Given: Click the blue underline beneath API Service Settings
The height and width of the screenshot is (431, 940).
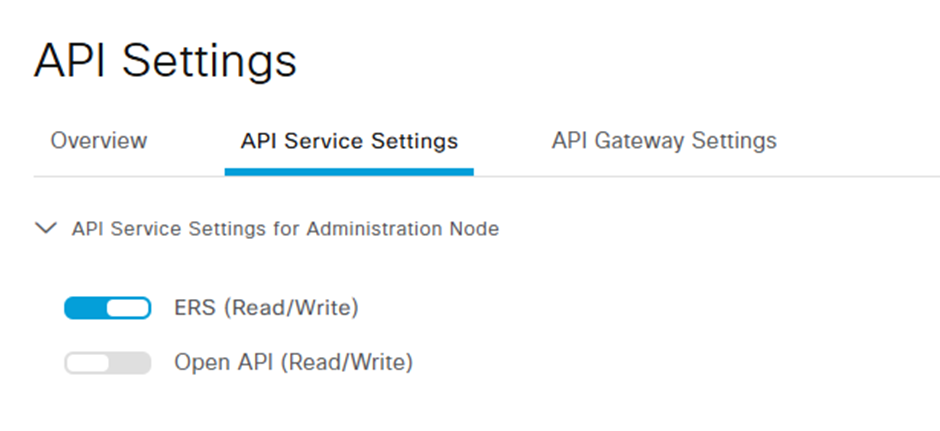Looking at the screenshot, I should click(349, 172).
